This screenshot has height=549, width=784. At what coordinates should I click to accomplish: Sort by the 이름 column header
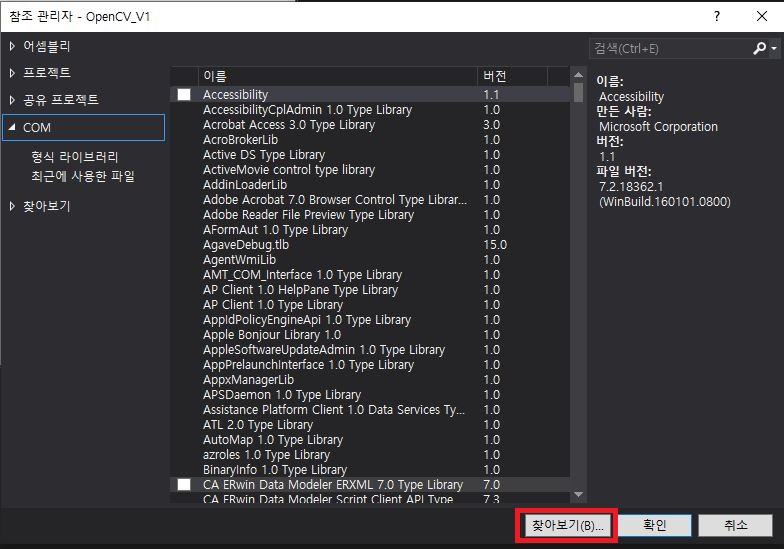338,76
